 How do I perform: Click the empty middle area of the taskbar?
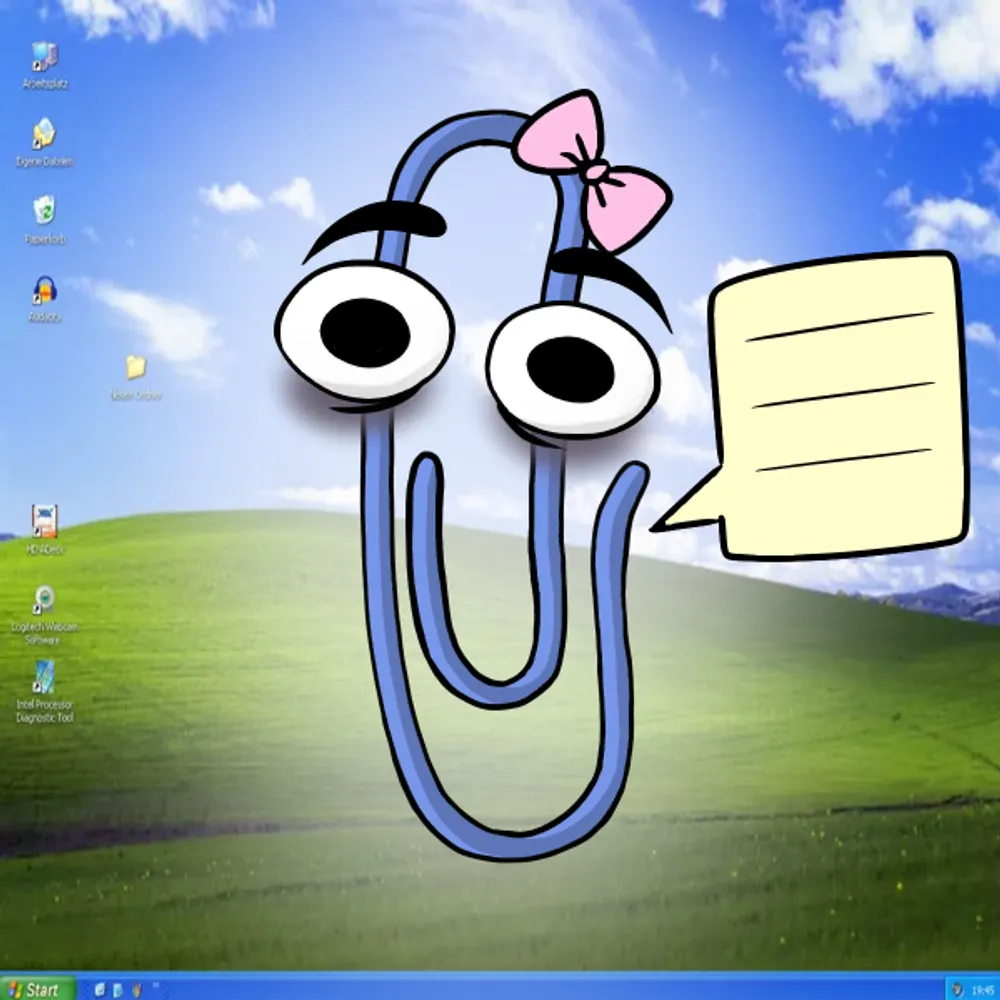(550, 989)
